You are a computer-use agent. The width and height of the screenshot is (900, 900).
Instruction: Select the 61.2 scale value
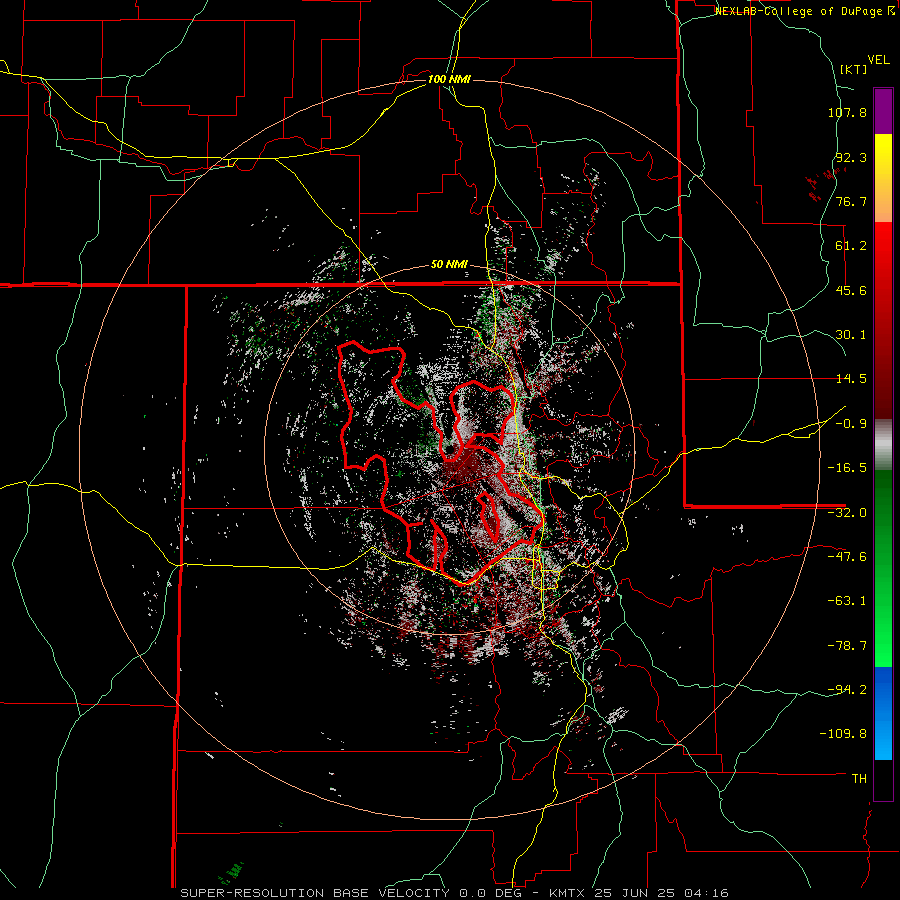click(851, 246)
